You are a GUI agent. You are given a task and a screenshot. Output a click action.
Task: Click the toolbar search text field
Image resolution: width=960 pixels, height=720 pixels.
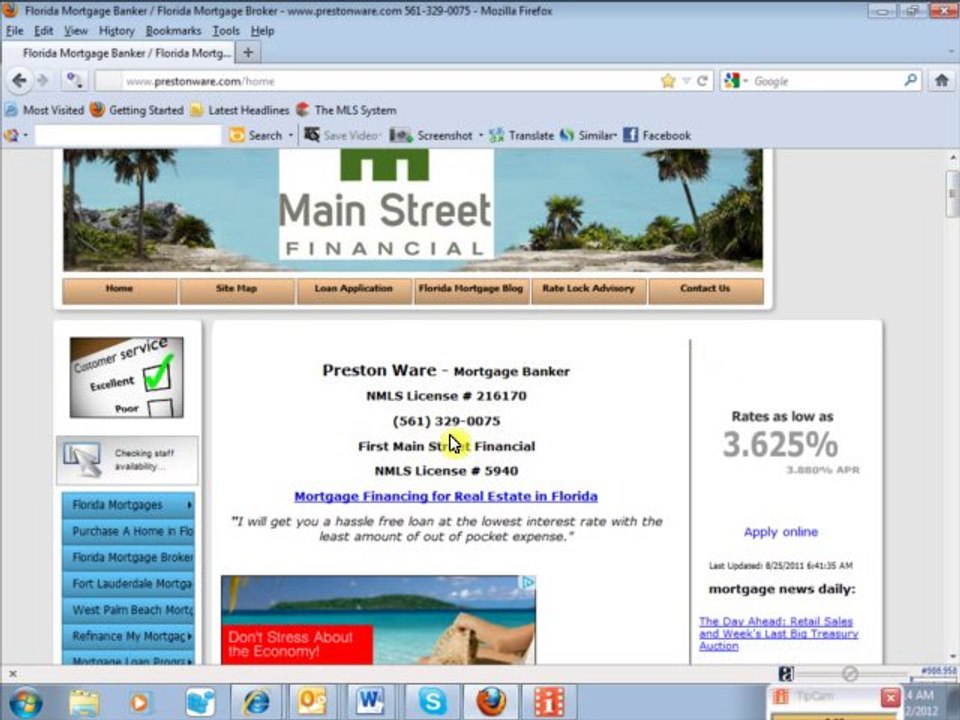click(x=128, y=135)
